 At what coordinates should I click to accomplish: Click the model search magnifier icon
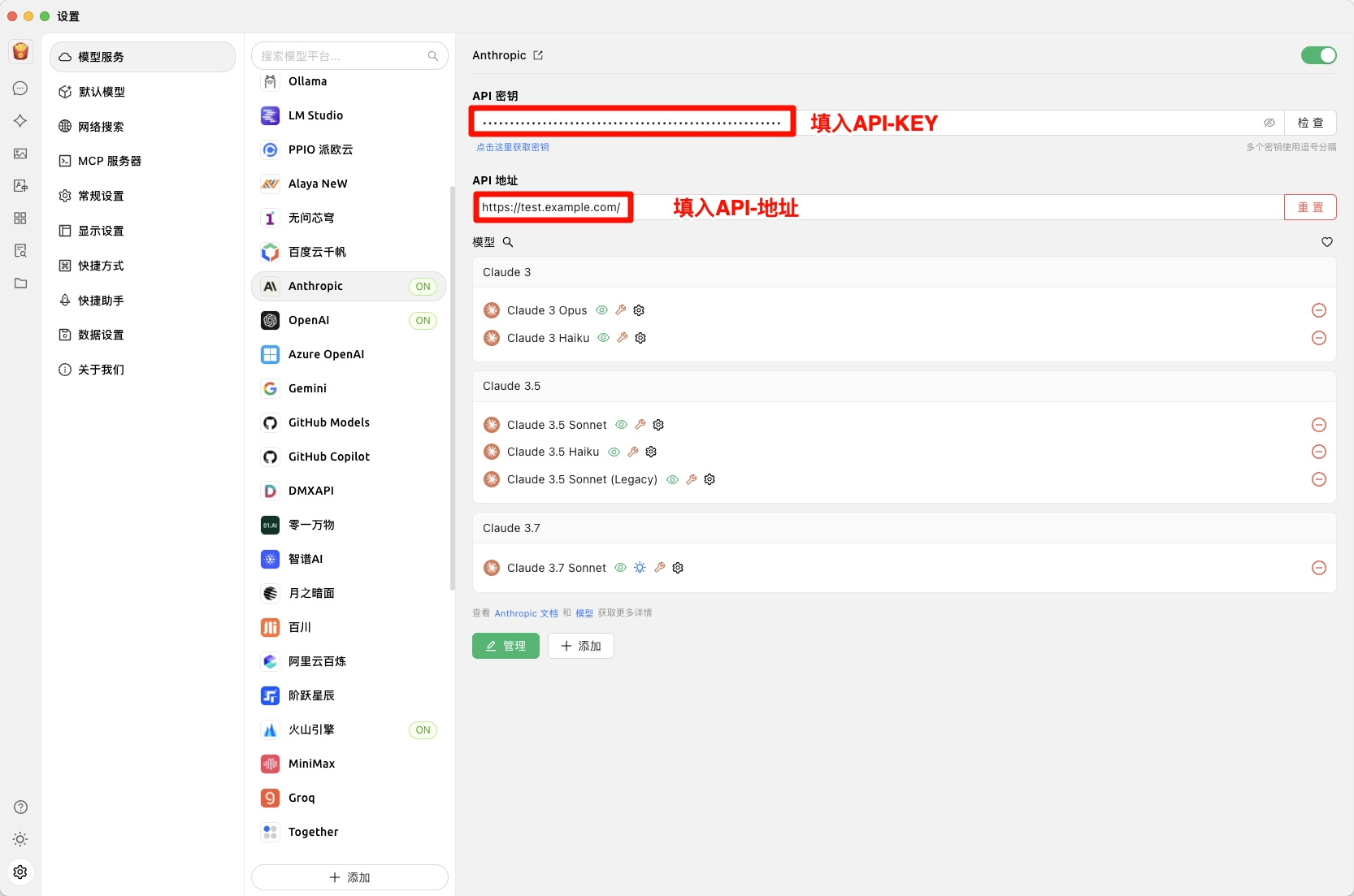coord(508,242)
